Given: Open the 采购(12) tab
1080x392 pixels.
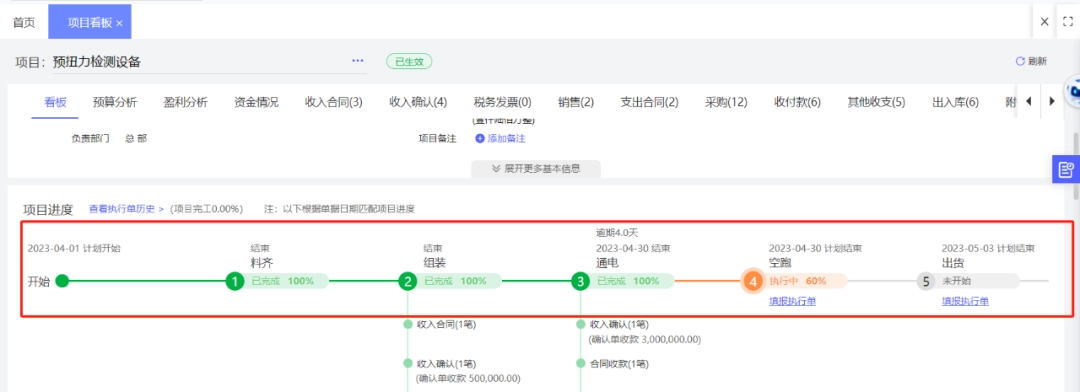Looking at the screenshot, I should pos(726,102).
